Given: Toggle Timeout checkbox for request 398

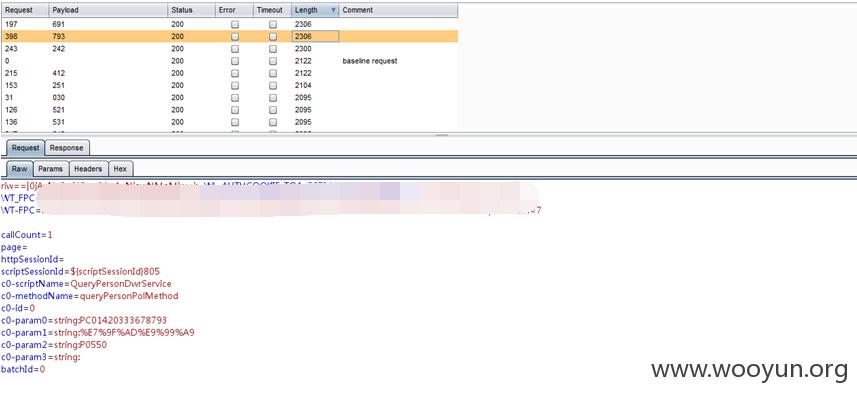Looking at the screenshot, I should tap(273, 37).
